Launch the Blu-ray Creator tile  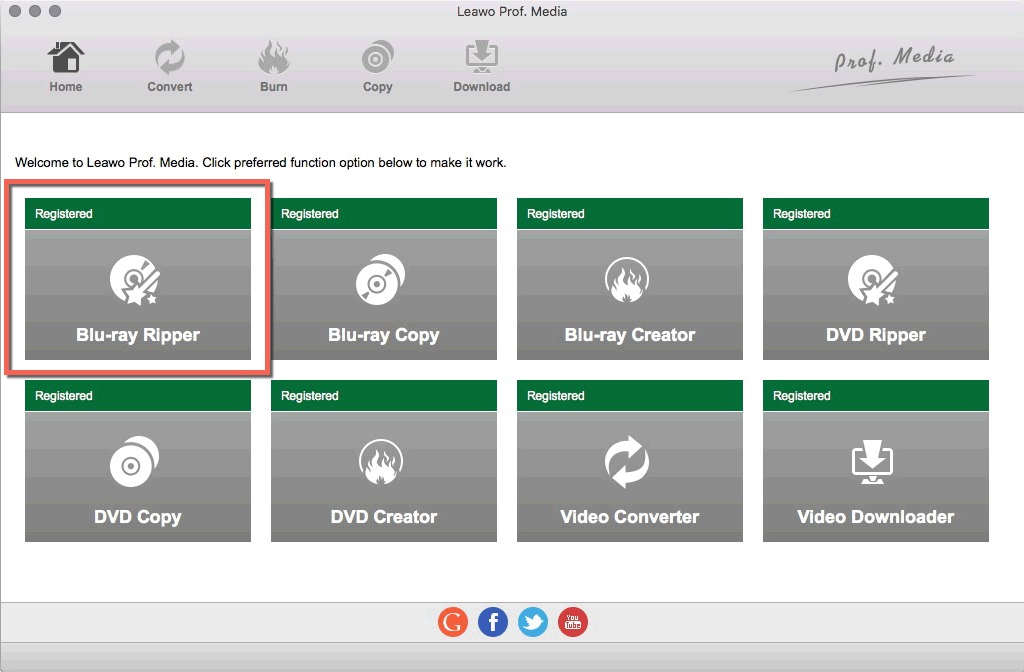tap(630, 279)
